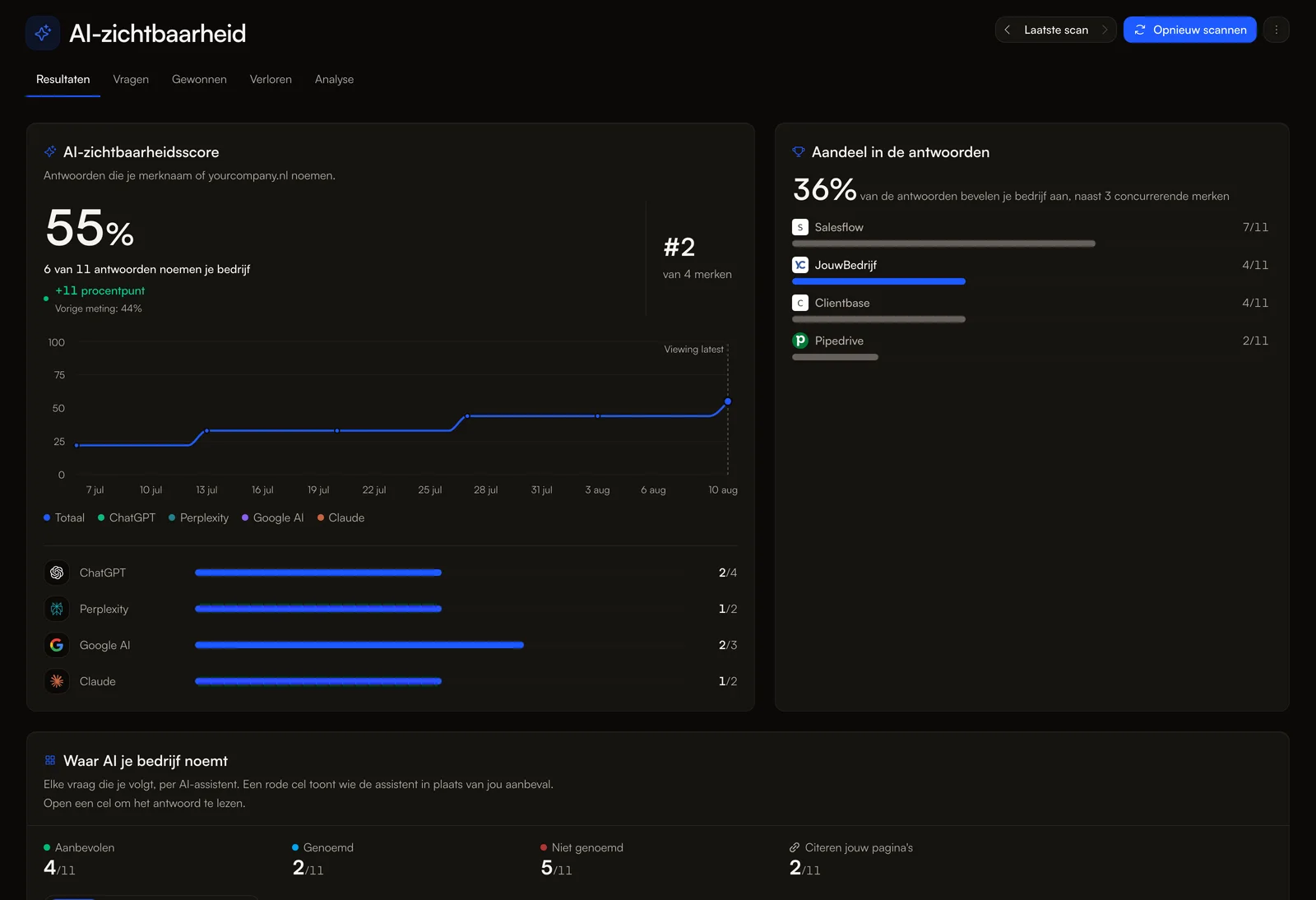Click the Vorige meting: 44% text

click(99, 309)
